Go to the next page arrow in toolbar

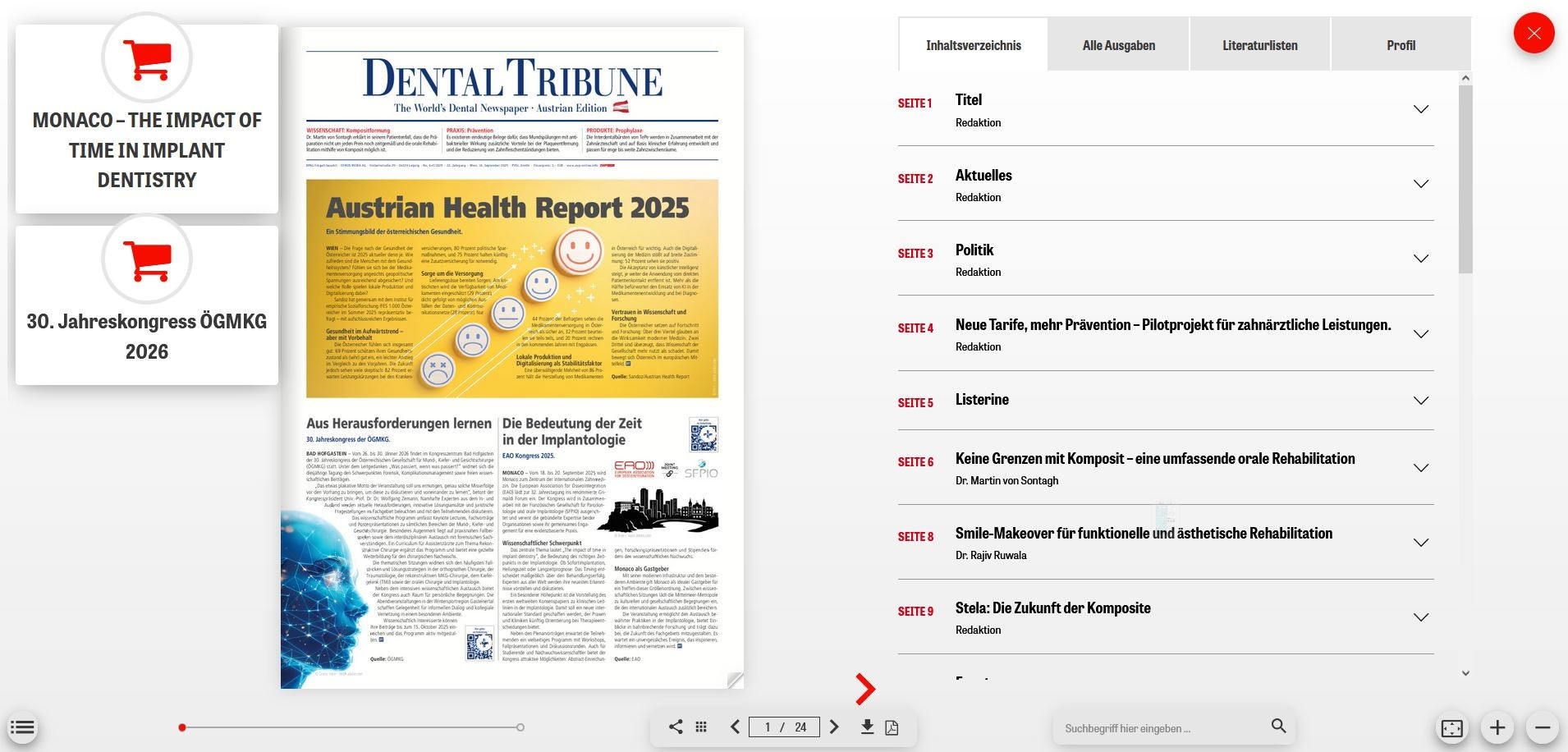834,727
